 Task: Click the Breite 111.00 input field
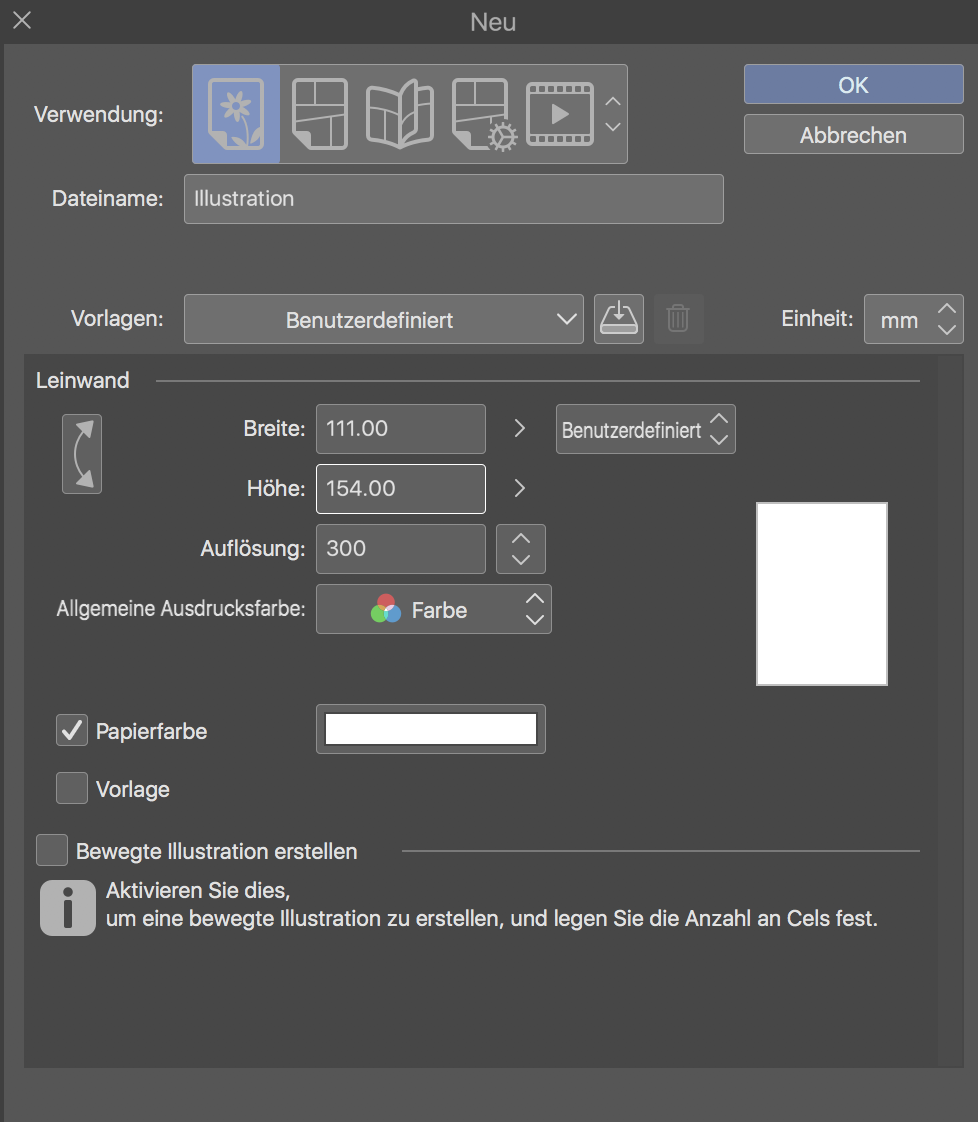tap(401, 429)
